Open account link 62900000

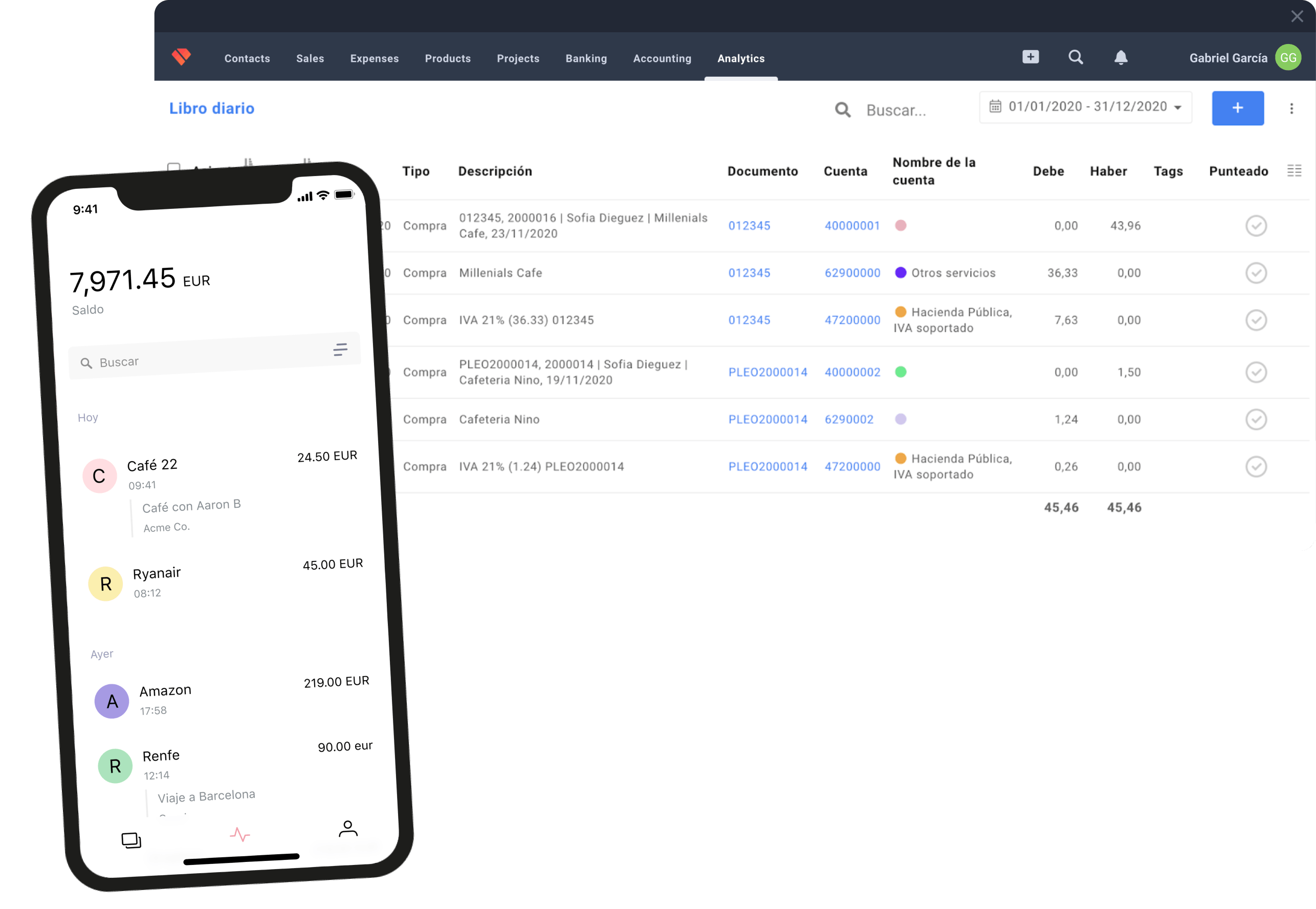[x=852, y=273]
